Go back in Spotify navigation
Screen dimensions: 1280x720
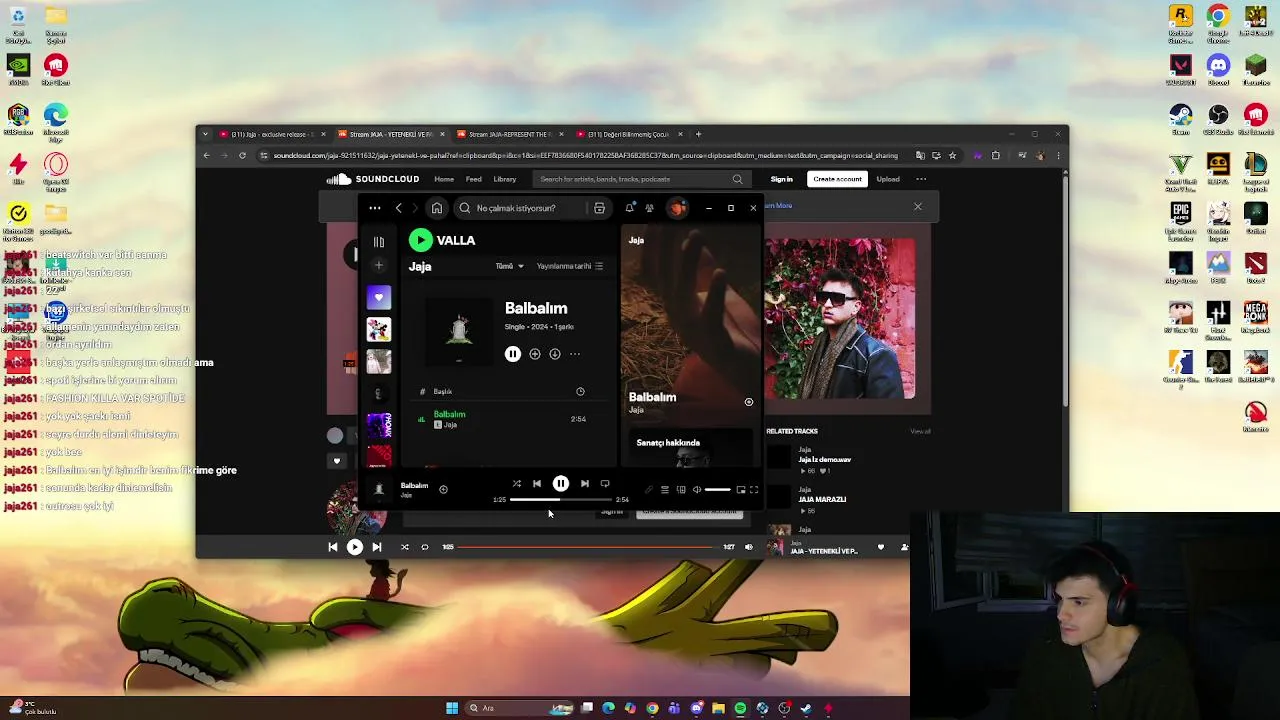[x=398, y=208]
